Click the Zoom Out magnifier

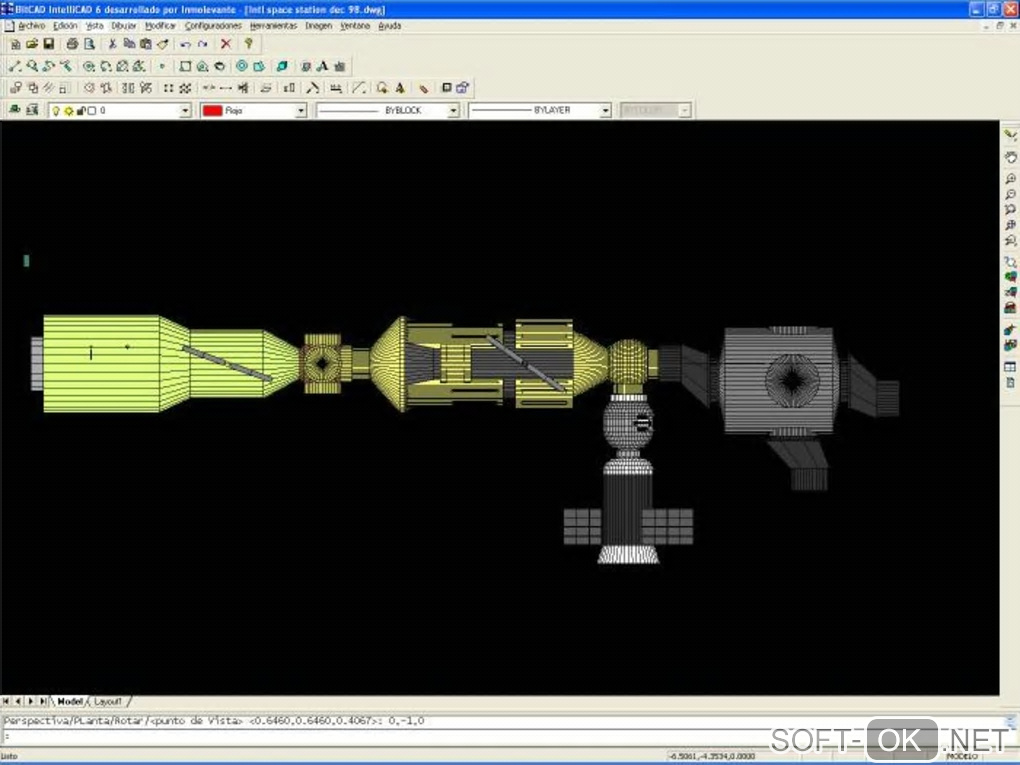(x=1010, y=194)
